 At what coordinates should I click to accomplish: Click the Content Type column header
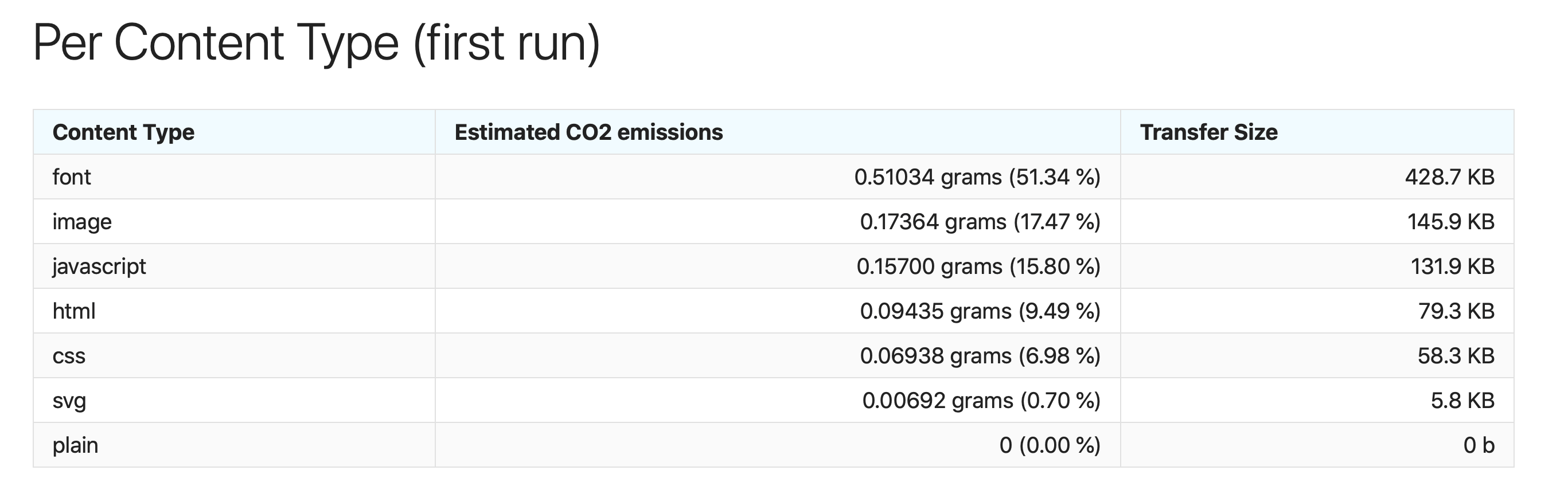123,132
